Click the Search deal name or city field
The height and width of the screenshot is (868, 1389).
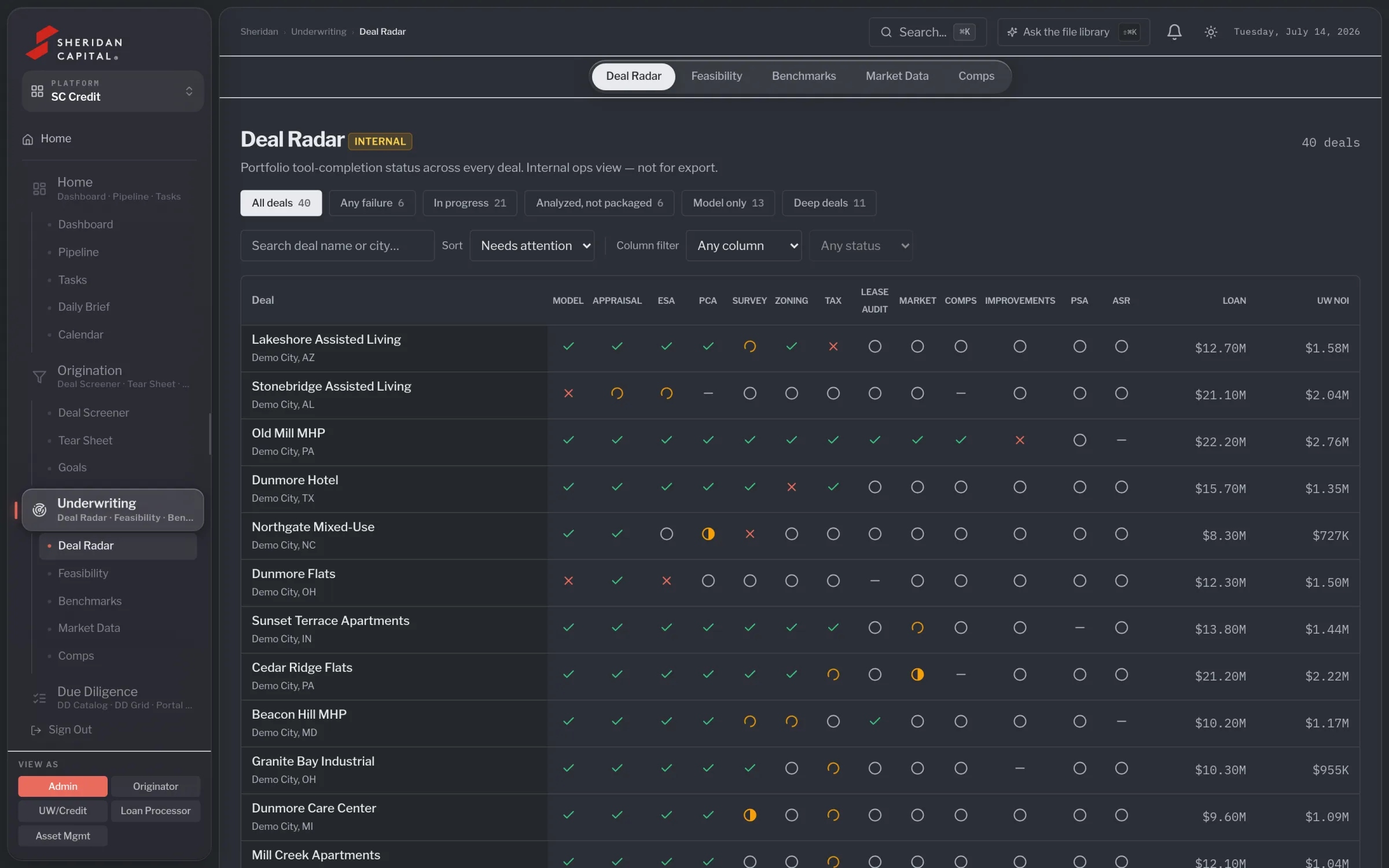tap(337, 246)
